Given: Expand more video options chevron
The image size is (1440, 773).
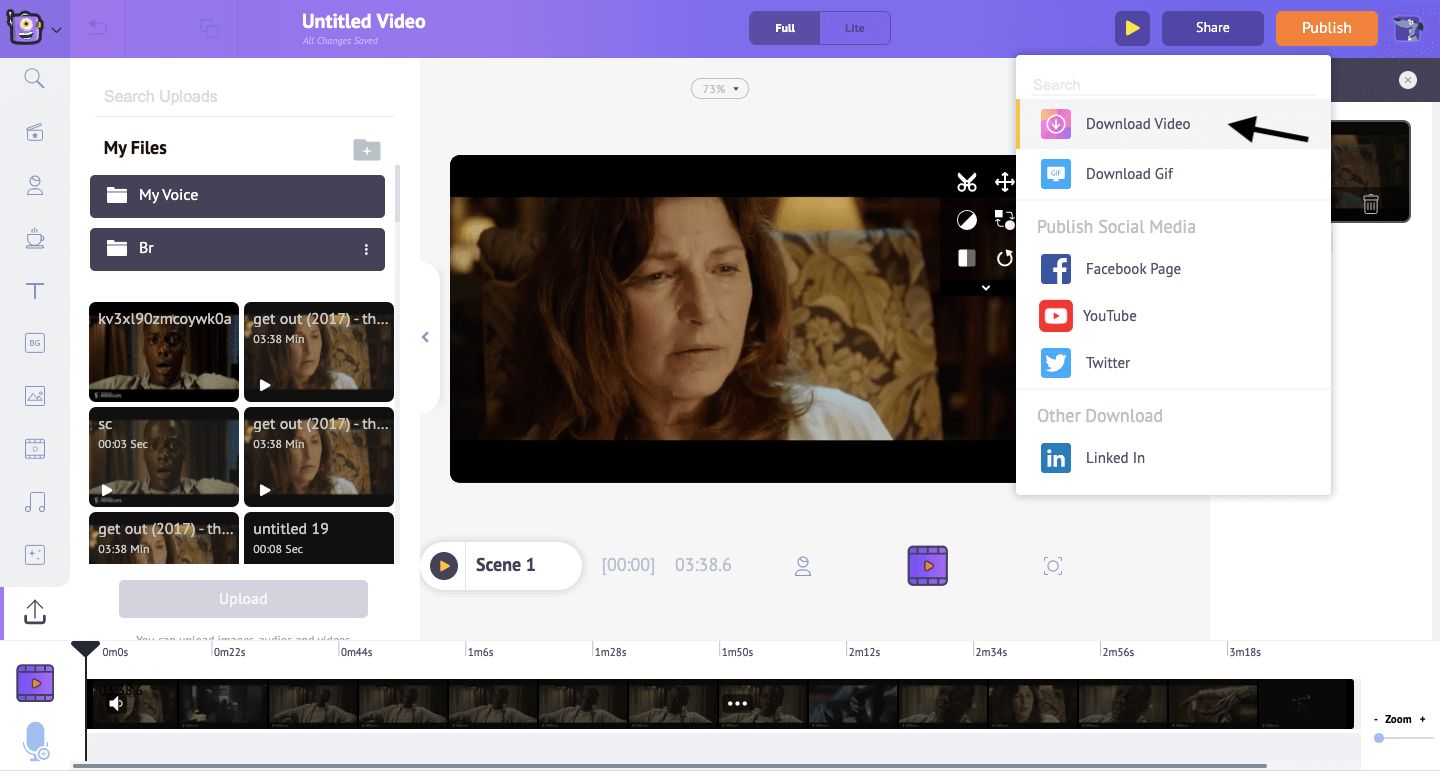Looking at the screenshot, I should [x=985, y=288].
